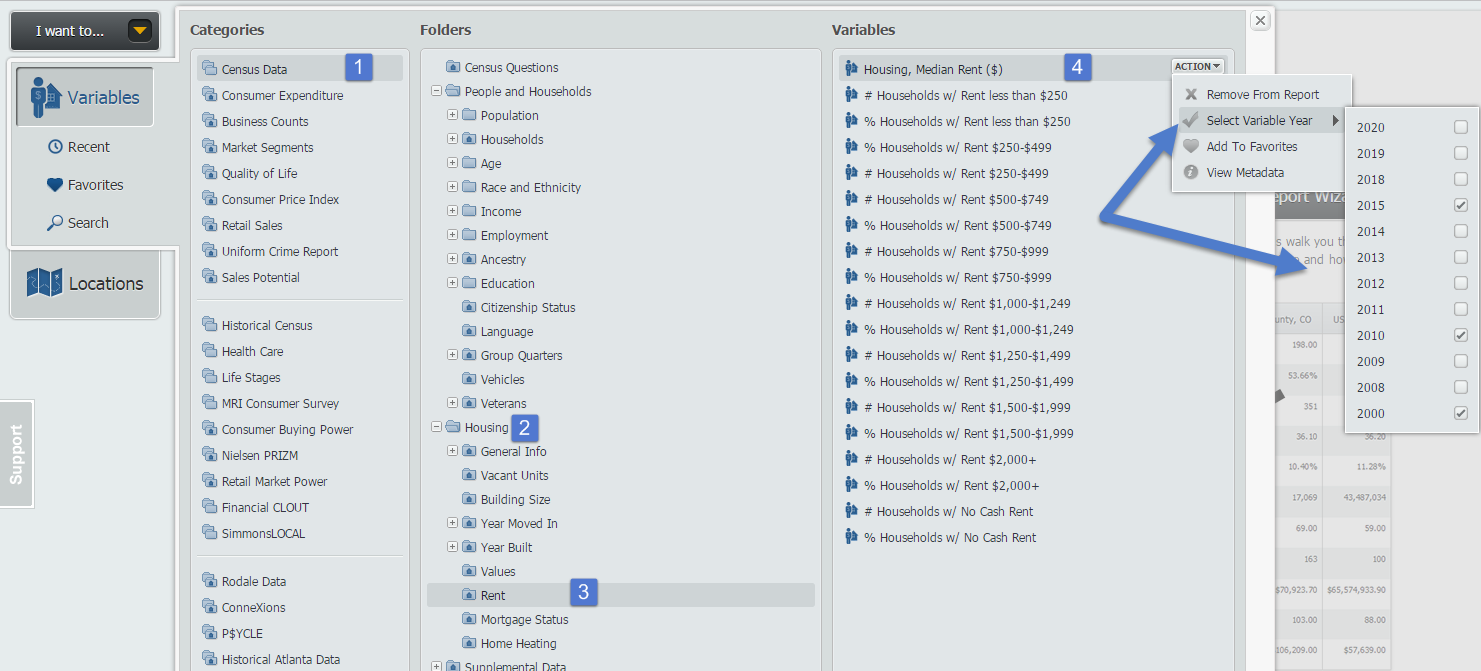Click the Census Data folder icon
The image size is (1481, 671).
tap(209, 69)
